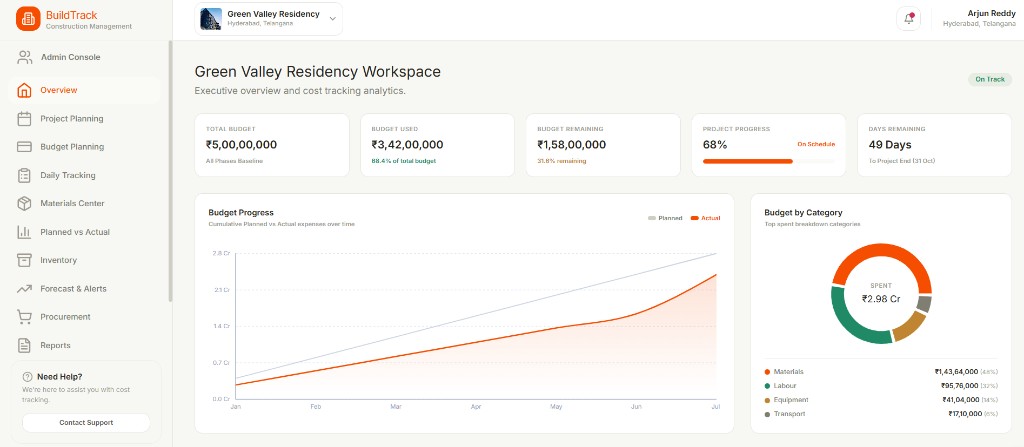Viewport: 1024px width, 447px height.
Task: Click the Inventory archive icon
Action: (24, 260)
